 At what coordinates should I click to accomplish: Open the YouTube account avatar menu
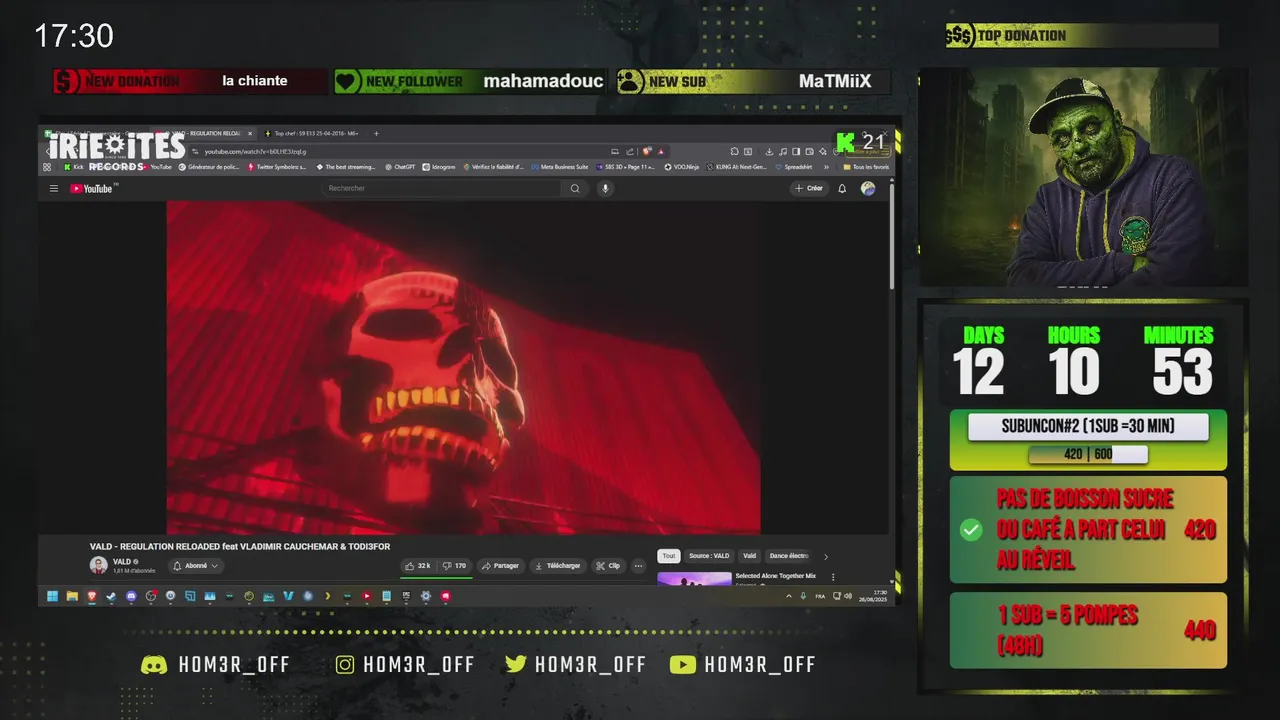[868, 188]
